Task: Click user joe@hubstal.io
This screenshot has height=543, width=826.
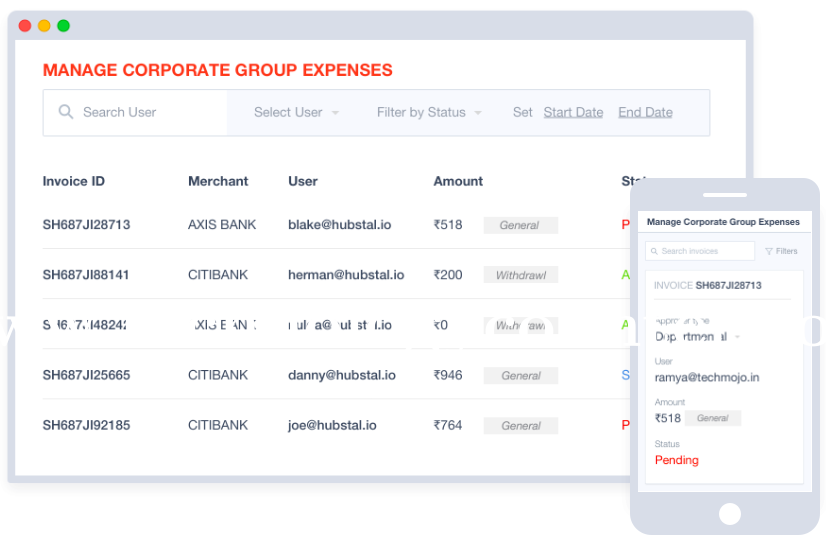Action: [332, 425]
